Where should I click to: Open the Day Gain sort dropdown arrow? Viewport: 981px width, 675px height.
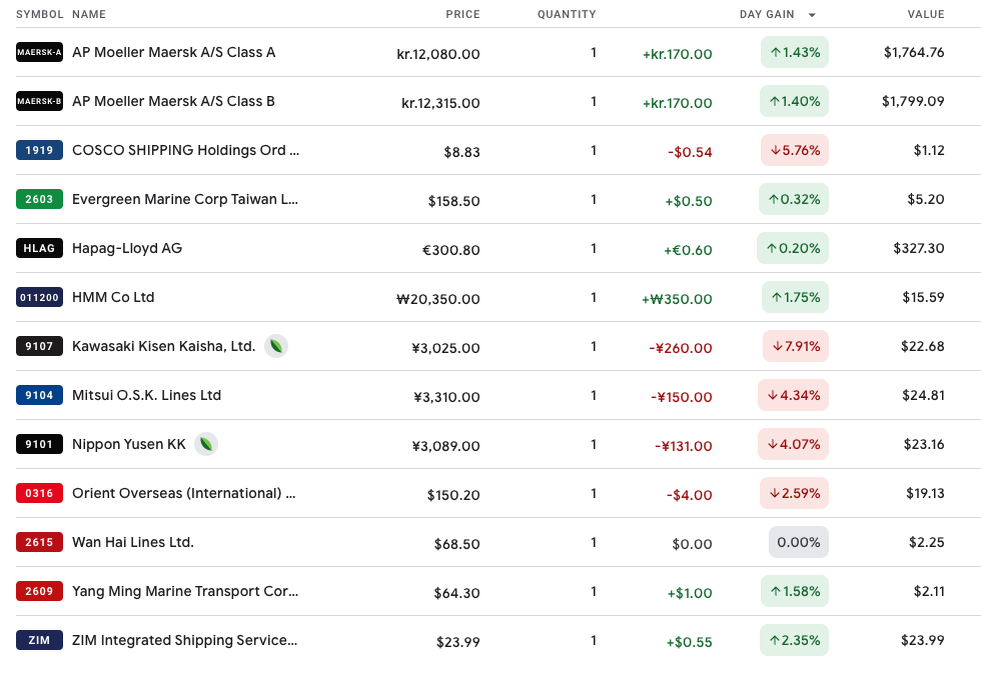click(812, 14)
